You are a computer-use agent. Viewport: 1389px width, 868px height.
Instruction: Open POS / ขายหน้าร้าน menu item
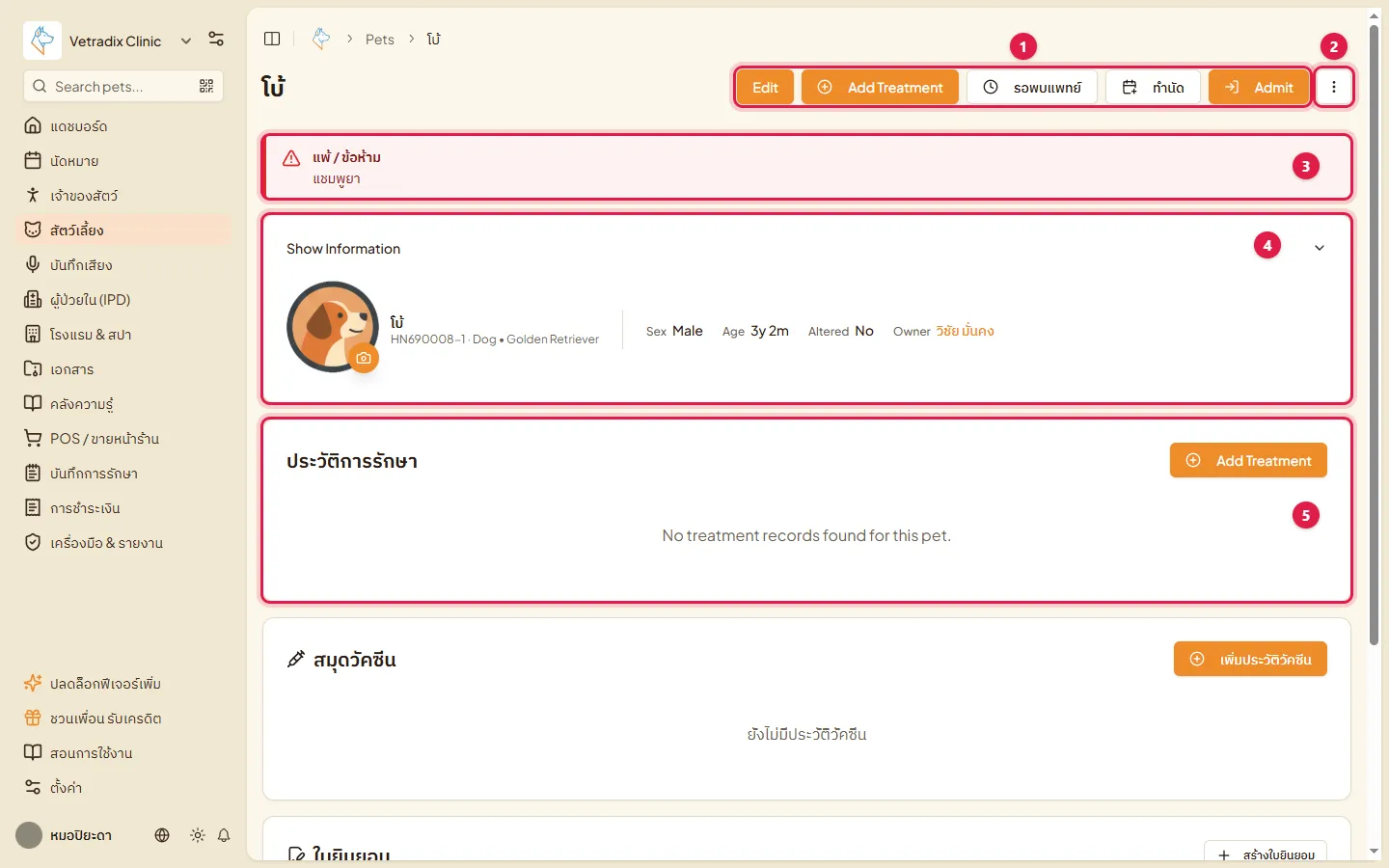[x=125, y=439]
